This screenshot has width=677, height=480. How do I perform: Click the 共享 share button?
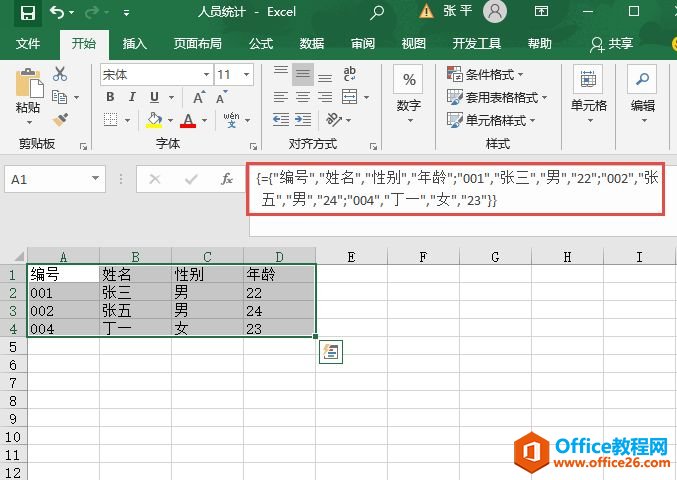[x=612, y=44]
